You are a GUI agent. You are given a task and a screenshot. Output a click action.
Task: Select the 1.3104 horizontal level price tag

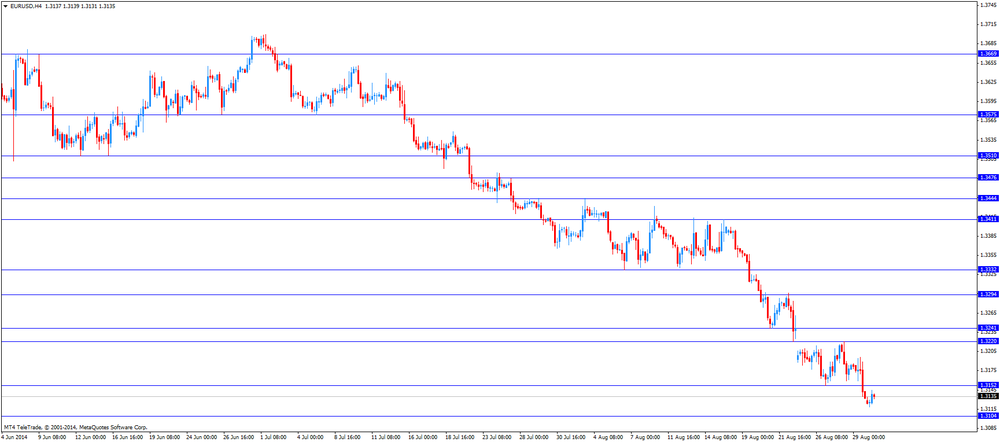coord(987,416)
